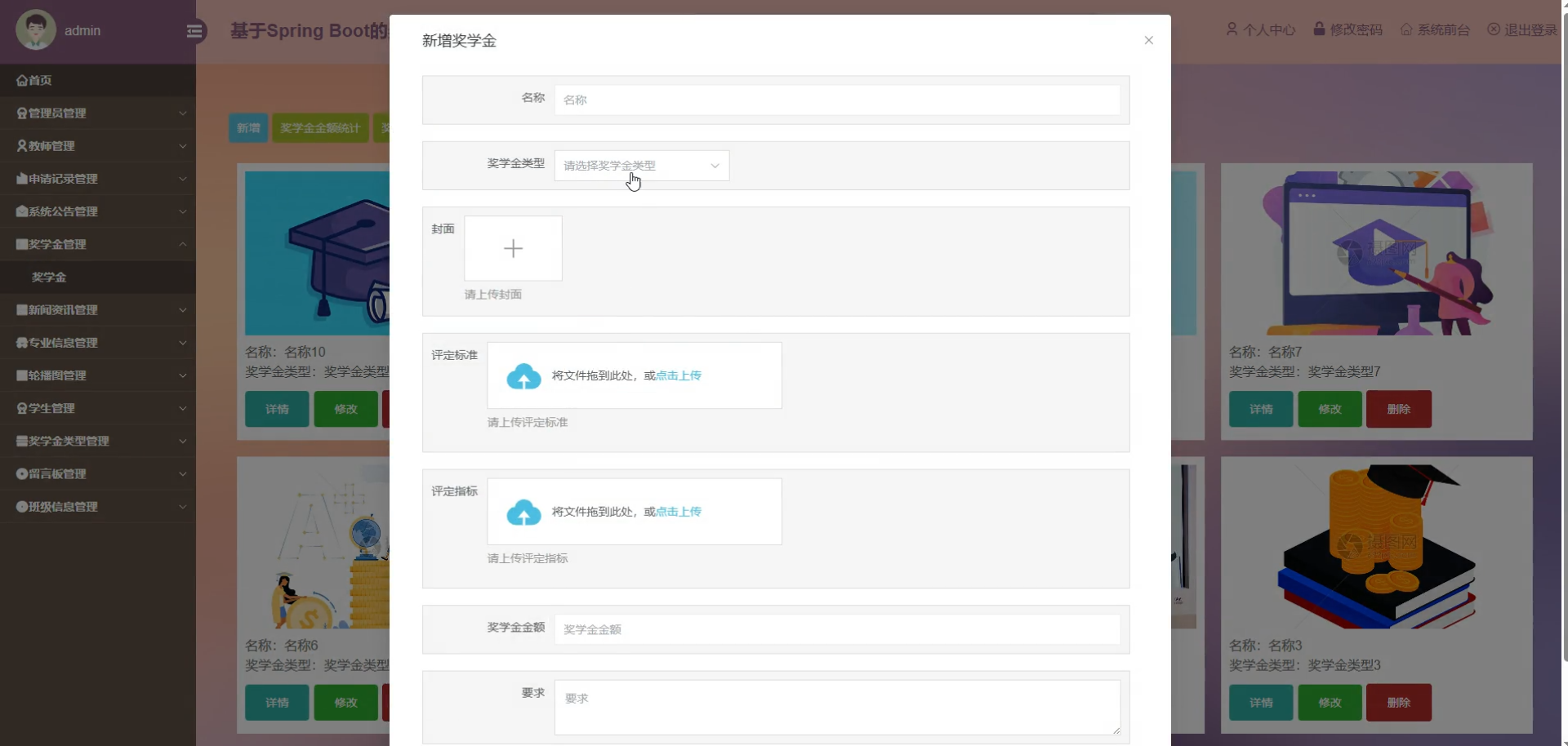Click the lock icon beside 修改密码
This screenshot has width=1568, height=746.
pos(1319,29)
